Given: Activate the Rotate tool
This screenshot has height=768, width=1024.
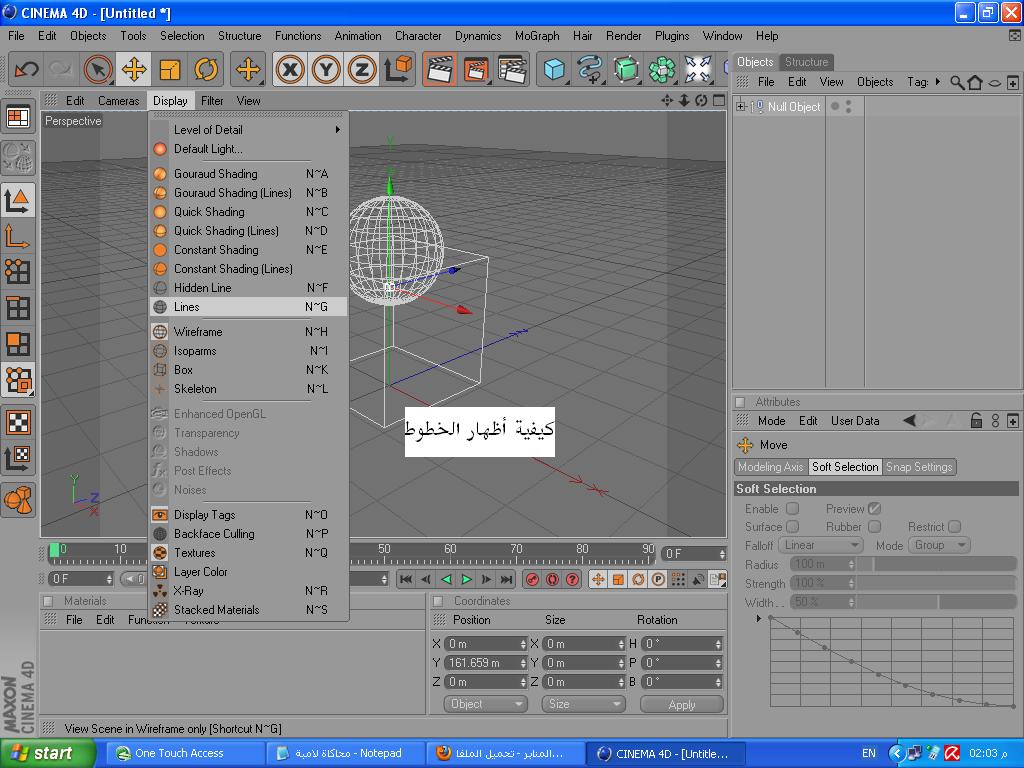Looking at the screenshot, I should pyautogui.click(x=206, y=69).
